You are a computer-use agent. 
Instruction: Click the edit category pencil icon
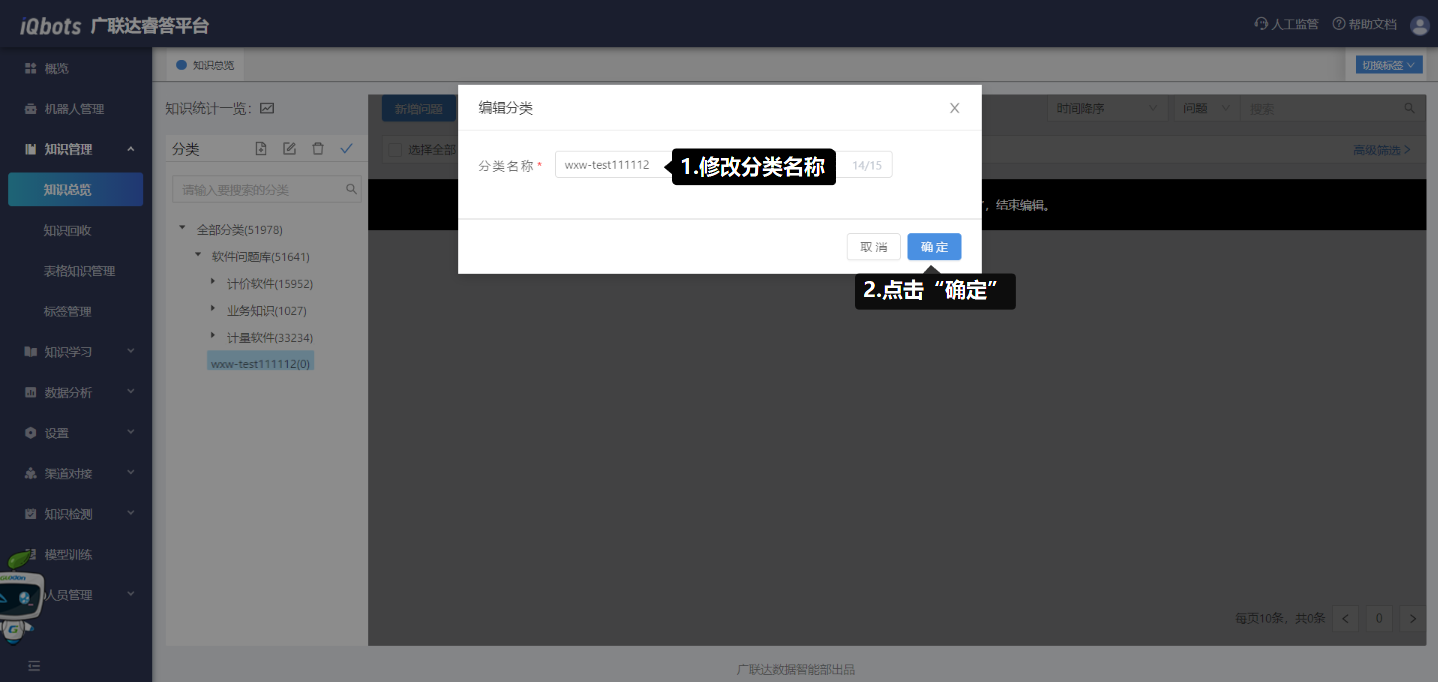[x=289, y=149]
